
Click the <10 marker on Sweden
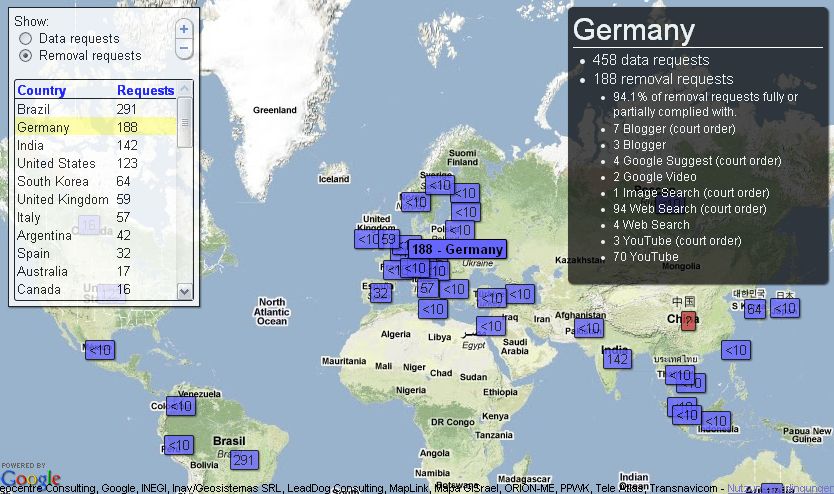click(x=440, y=185)
